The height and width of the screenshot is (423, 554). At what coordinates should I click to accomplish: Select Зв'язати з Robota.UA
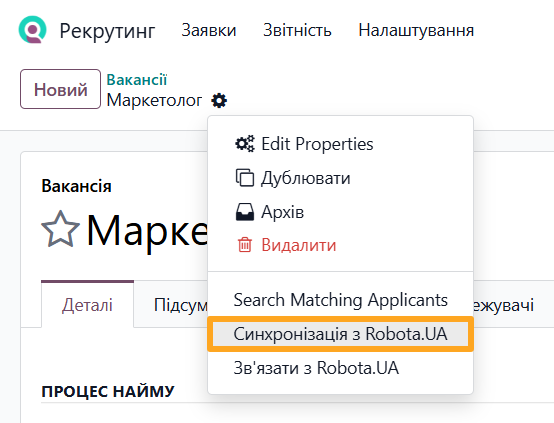click(x=340, y=368)
